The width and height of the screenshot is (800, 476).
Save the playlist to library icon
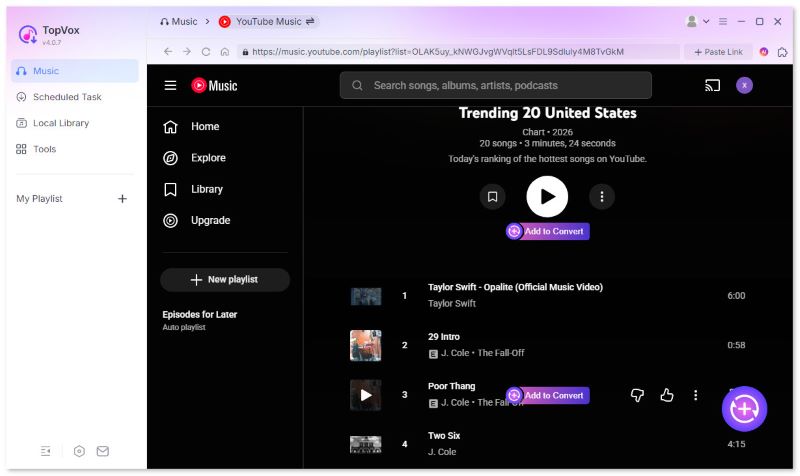click(x=492, y=196)
